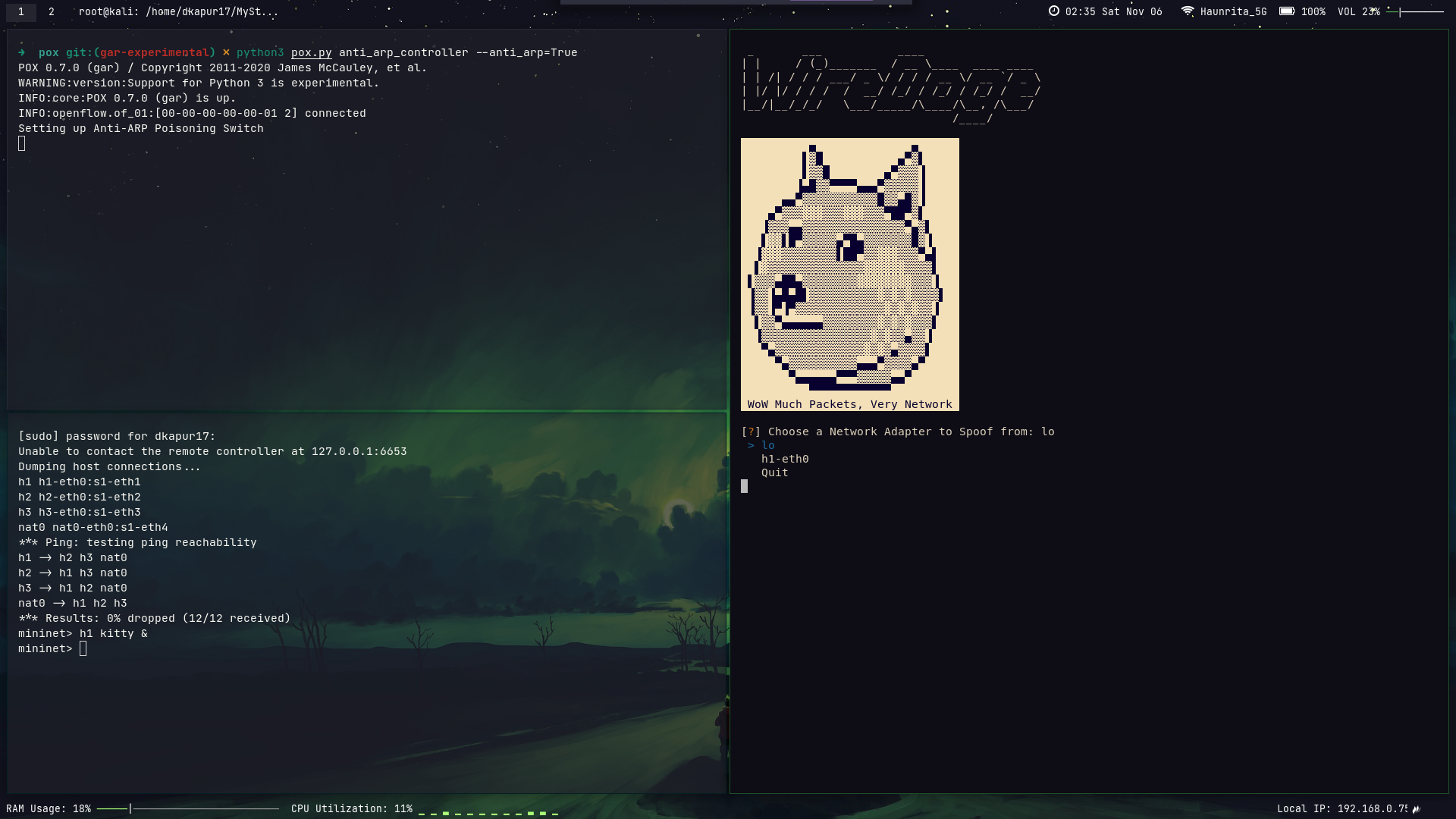Viewport: 1456px width, 819px height.
Task: Click the ASCII art banner title
Action: (891, 87)
